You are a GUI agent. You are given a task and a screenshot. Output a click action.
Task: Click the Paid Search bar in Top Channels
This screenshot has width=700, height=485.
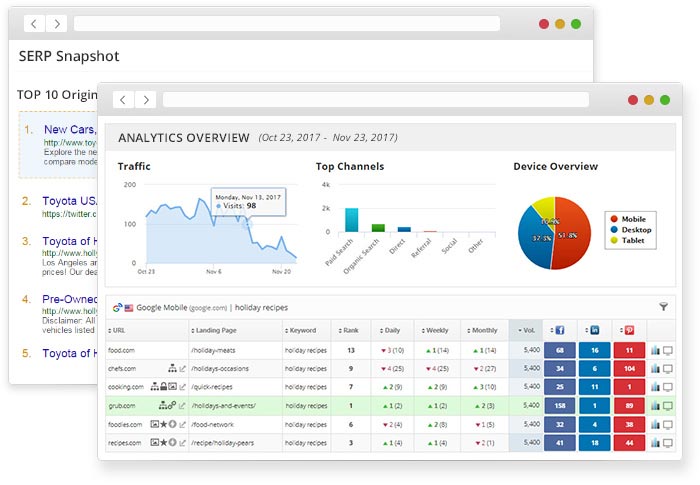pos(352,220)
